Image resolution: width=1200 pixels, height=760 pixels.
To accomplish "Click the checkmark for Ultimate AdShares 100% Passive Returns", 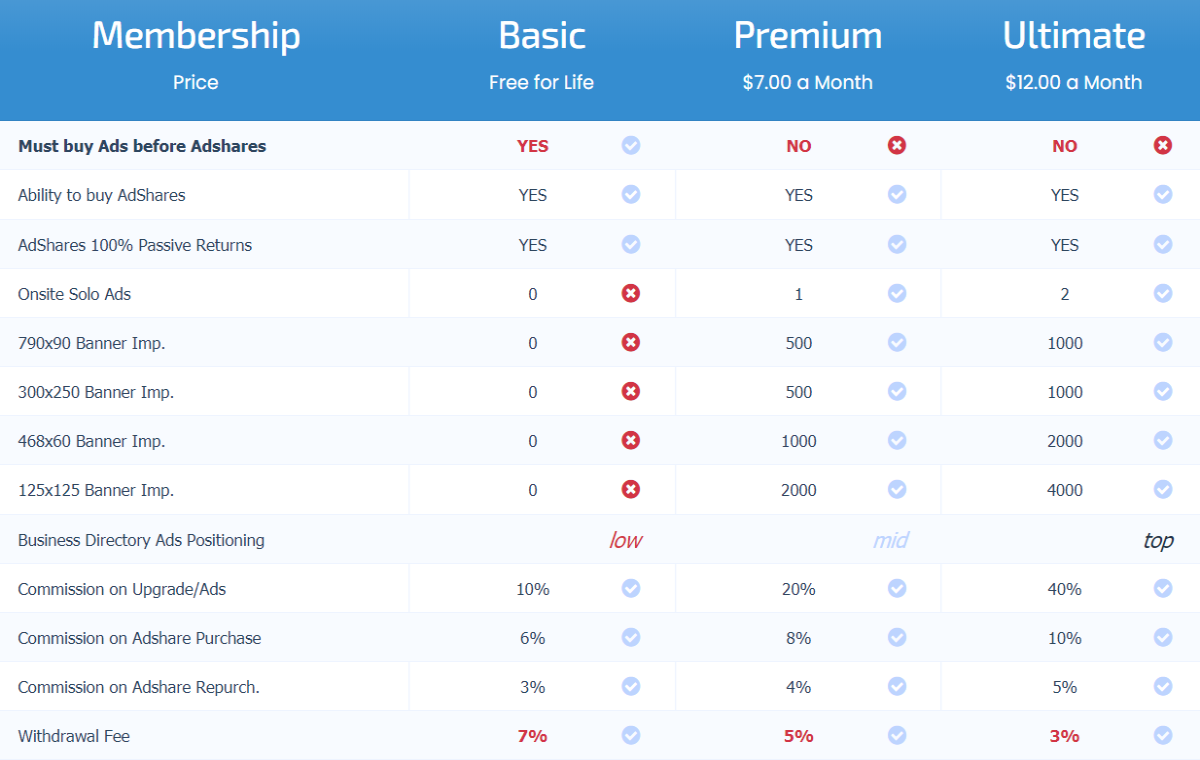I will 1163,244.
